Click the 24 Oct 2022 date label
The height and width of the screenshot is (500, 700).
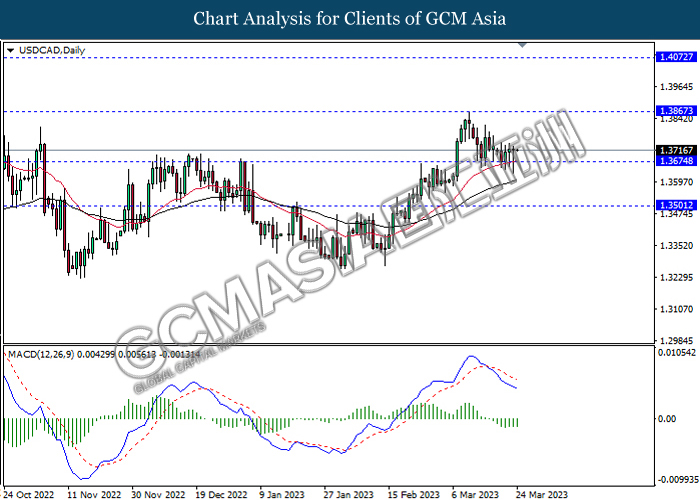(x=29, y=495)
